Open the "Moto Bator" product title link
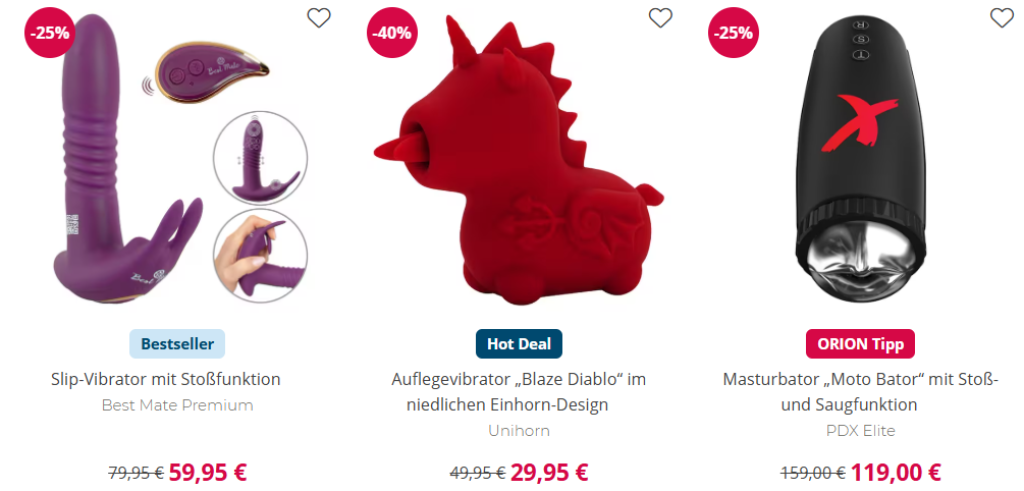Screen dimensions: 1024x491 tap(861, 392)
